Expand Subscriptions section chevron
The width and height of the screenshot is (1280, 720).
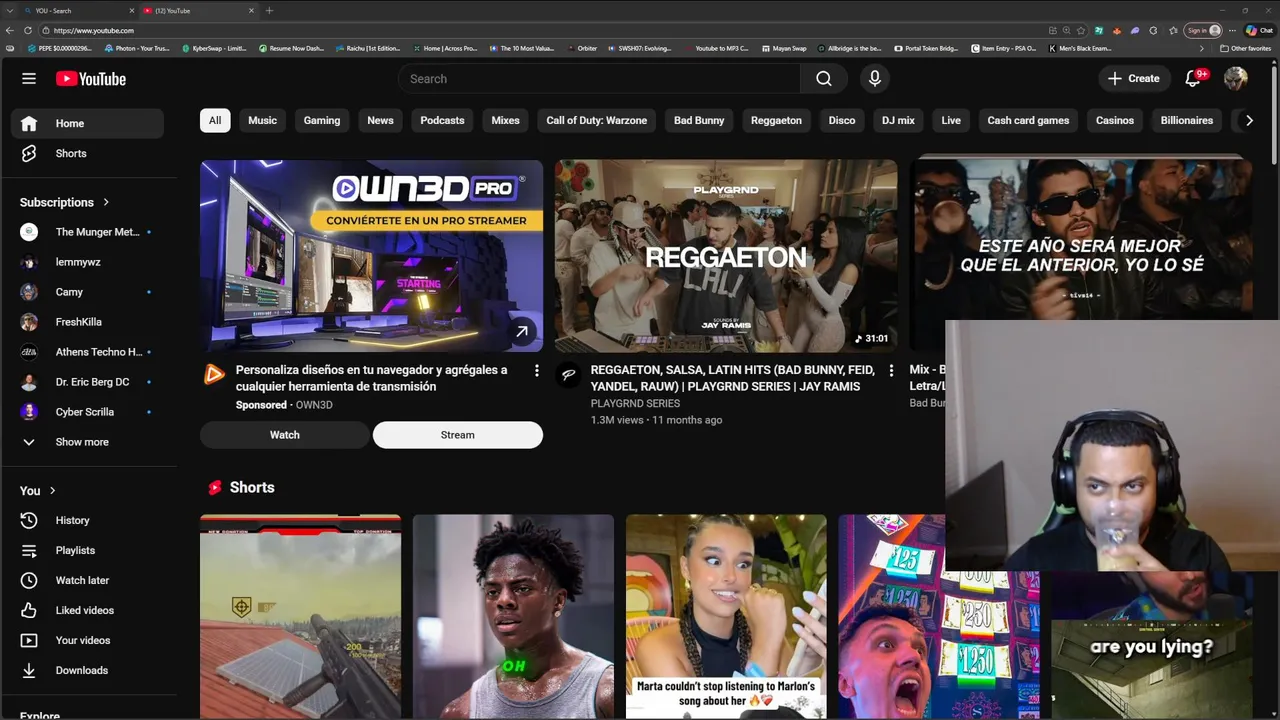pos(106,202)
